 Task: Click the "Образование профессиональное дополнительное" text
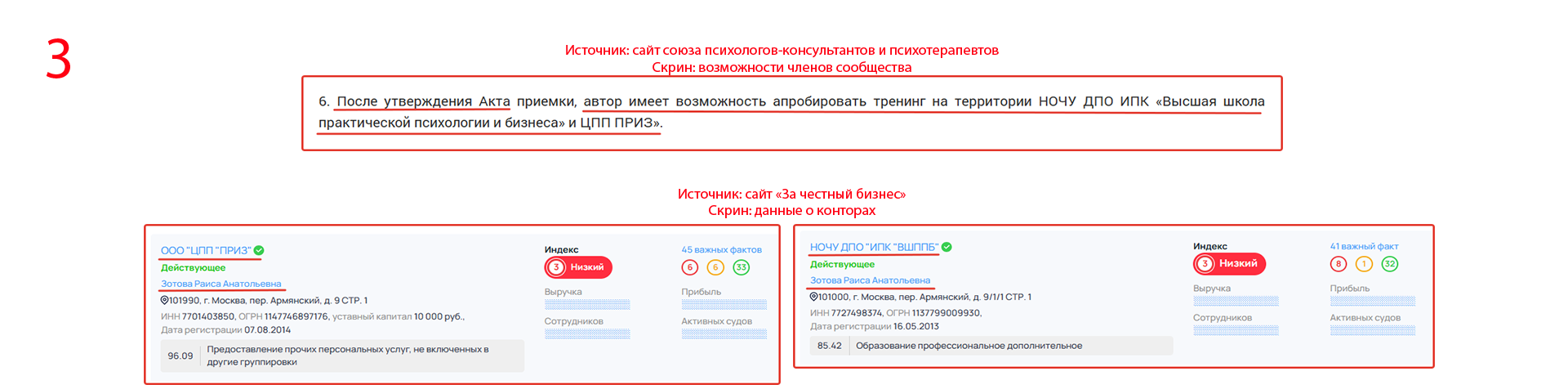[x=969, y=346]
